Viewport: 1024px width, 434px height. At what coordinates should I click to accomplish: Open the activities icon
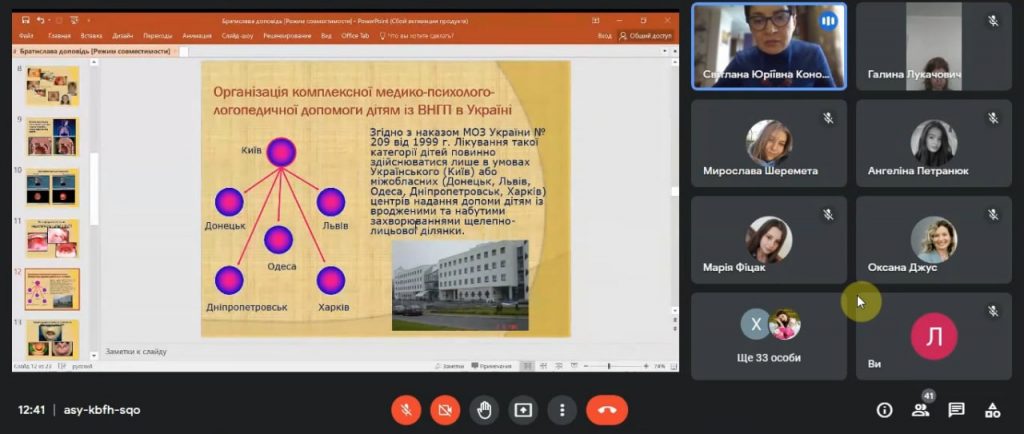point(992,410)
